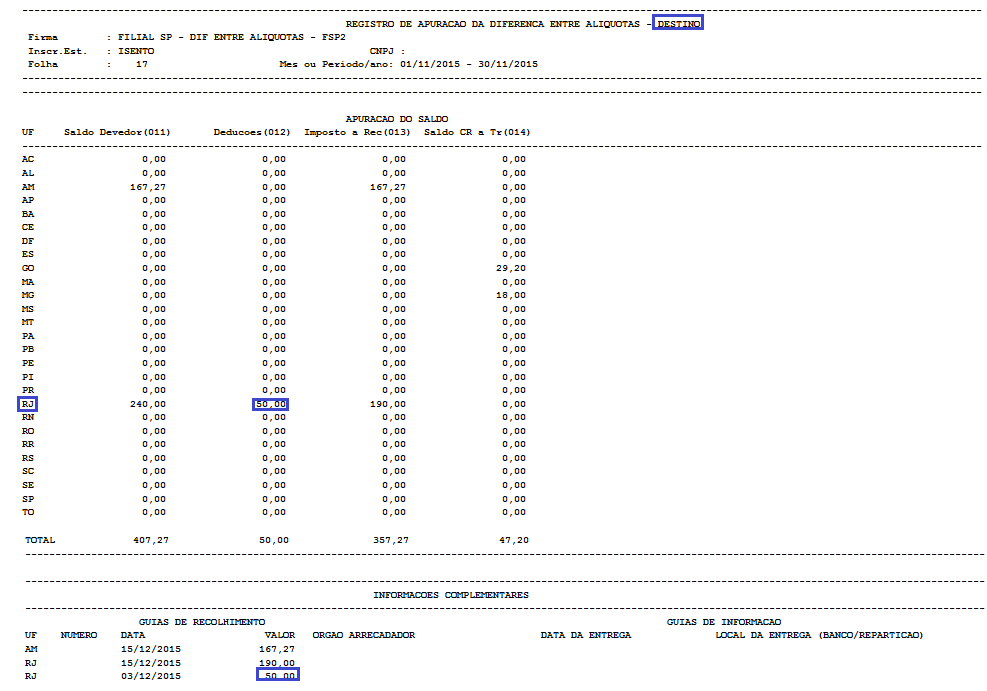This screenshot has width=987, height=691.
Task: Click the guia date 03/12/2015
Action: (151, 676)
